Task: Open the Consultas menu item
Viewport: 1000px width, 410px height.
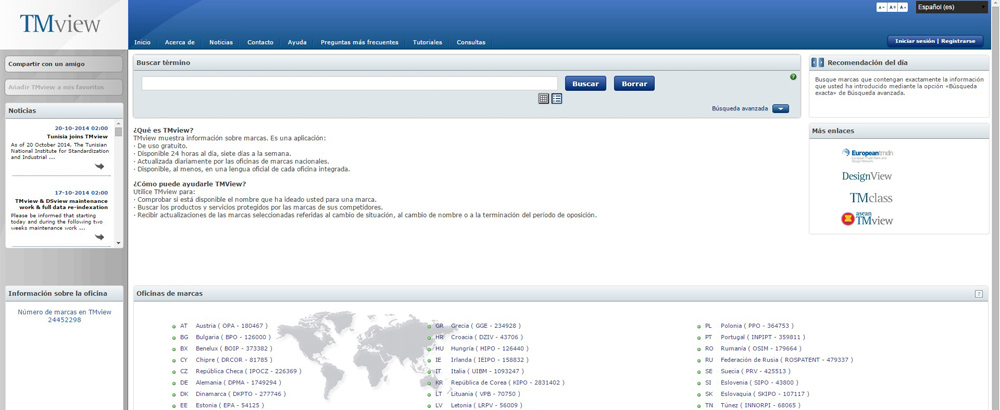Action: click(x=471, y=42)
